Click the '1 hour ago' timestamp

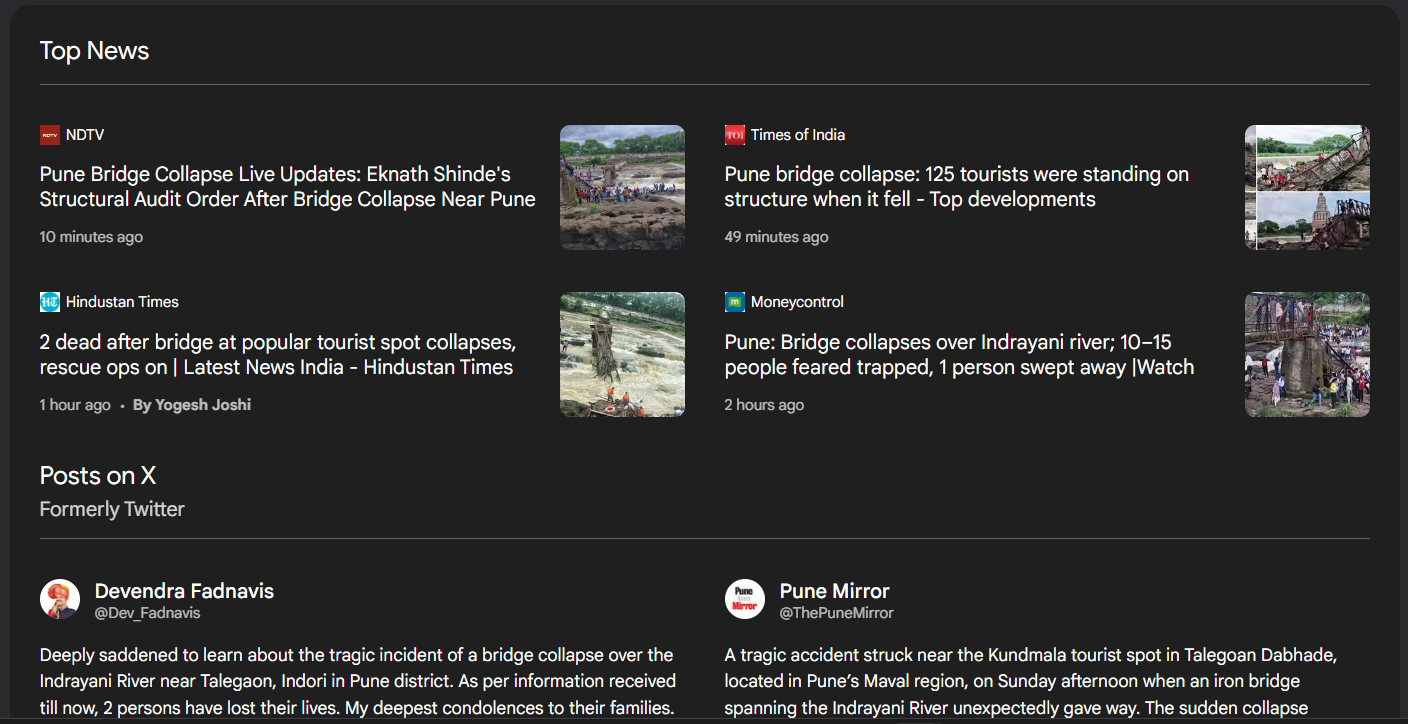point(75,405)
